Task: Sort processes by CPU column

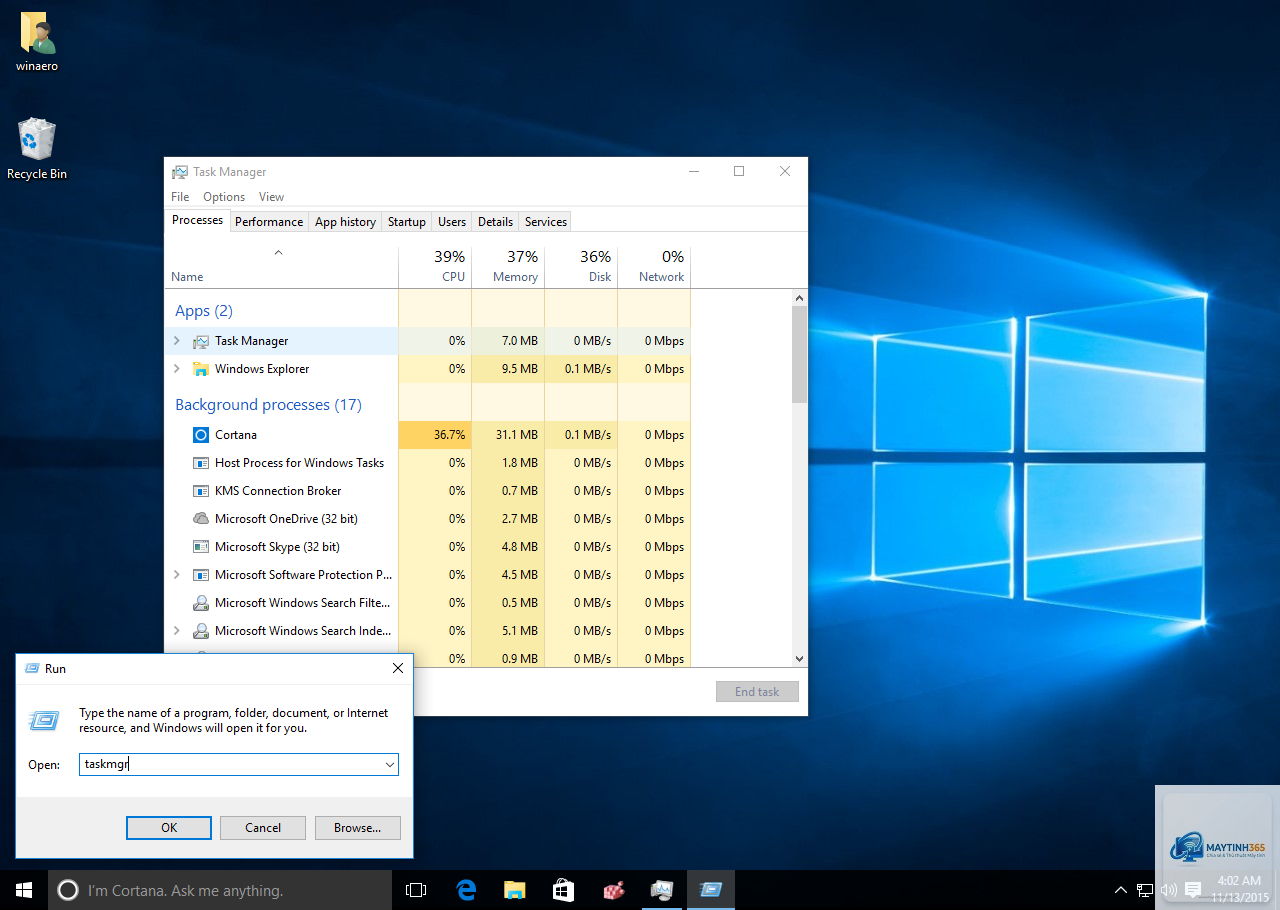Action: tap(435, 267)
